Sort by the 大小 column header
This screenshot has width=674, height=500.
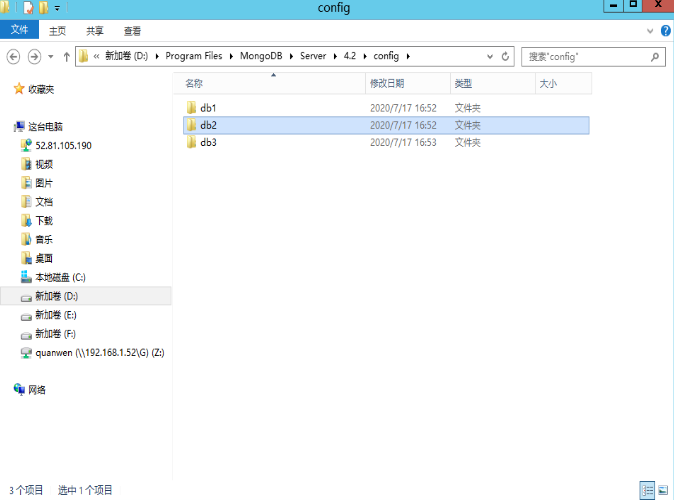[564, 83]
